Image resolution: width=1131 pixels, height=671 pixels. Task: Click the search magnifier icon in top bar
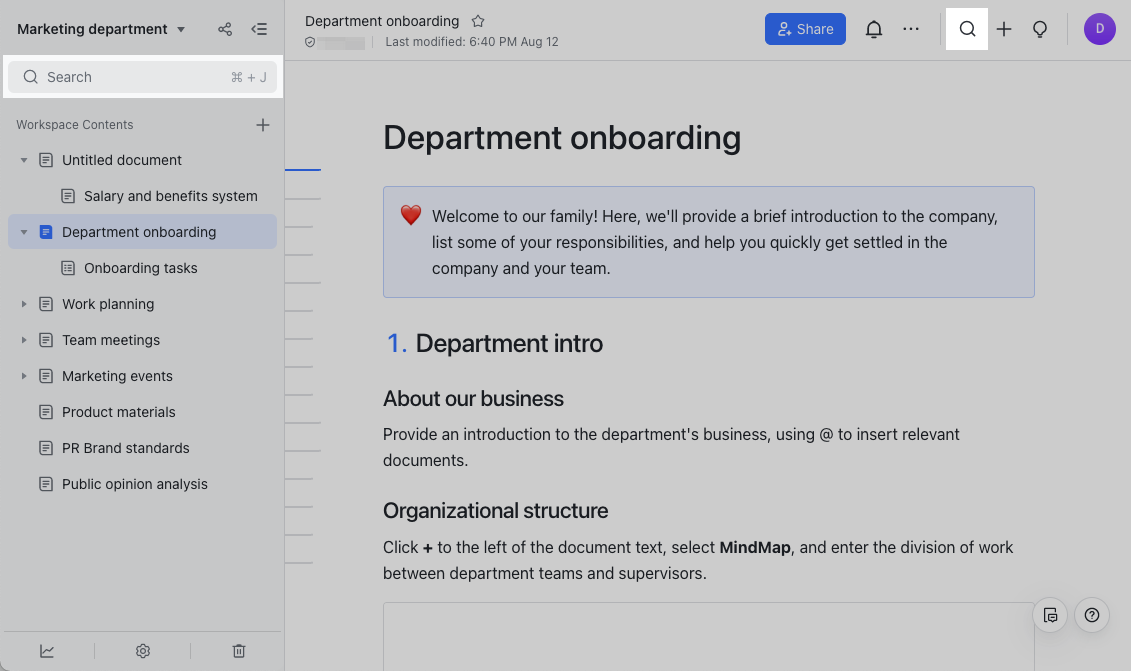967,29
